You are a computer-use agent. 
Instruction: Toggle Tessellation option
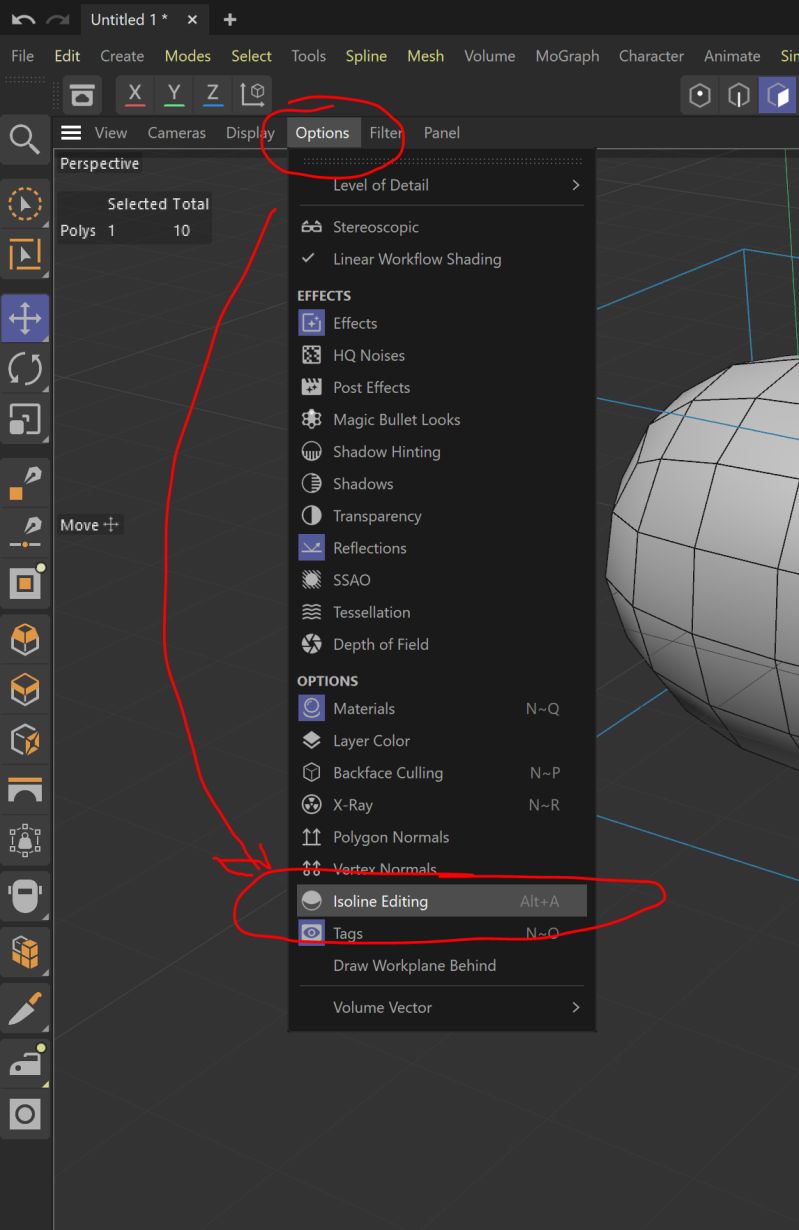click(441, 612)
